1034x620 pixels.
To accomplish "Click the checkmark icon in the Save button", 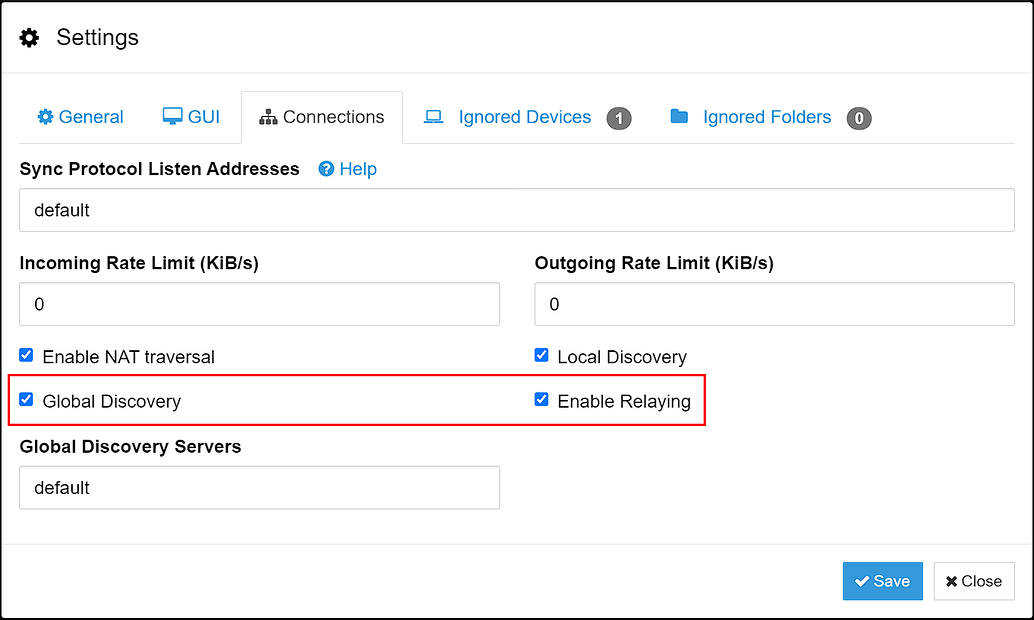I will (x=862, y=581).
